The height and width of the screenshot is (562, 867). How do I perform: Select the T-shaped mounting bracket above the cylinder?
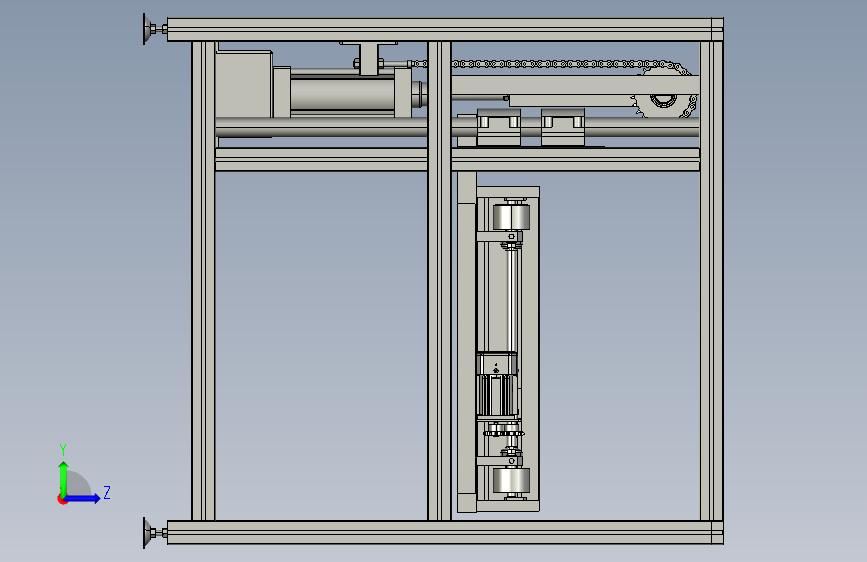(368, 58)
